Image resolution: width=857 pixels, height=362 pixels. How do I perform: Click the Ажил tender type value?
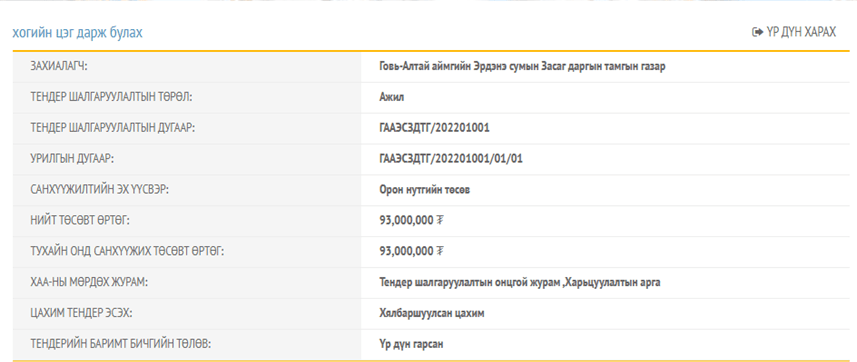coord(391,97)
